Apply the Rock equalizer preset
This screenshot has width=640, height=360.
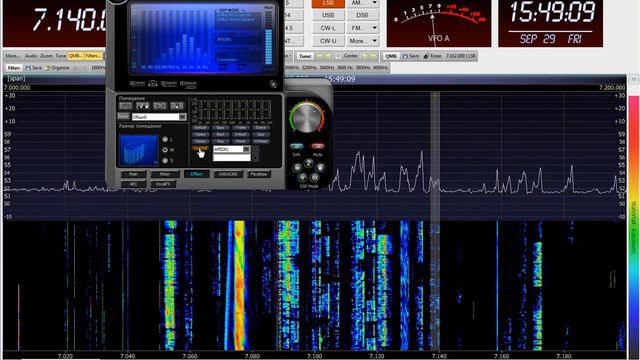pos(220,134)
